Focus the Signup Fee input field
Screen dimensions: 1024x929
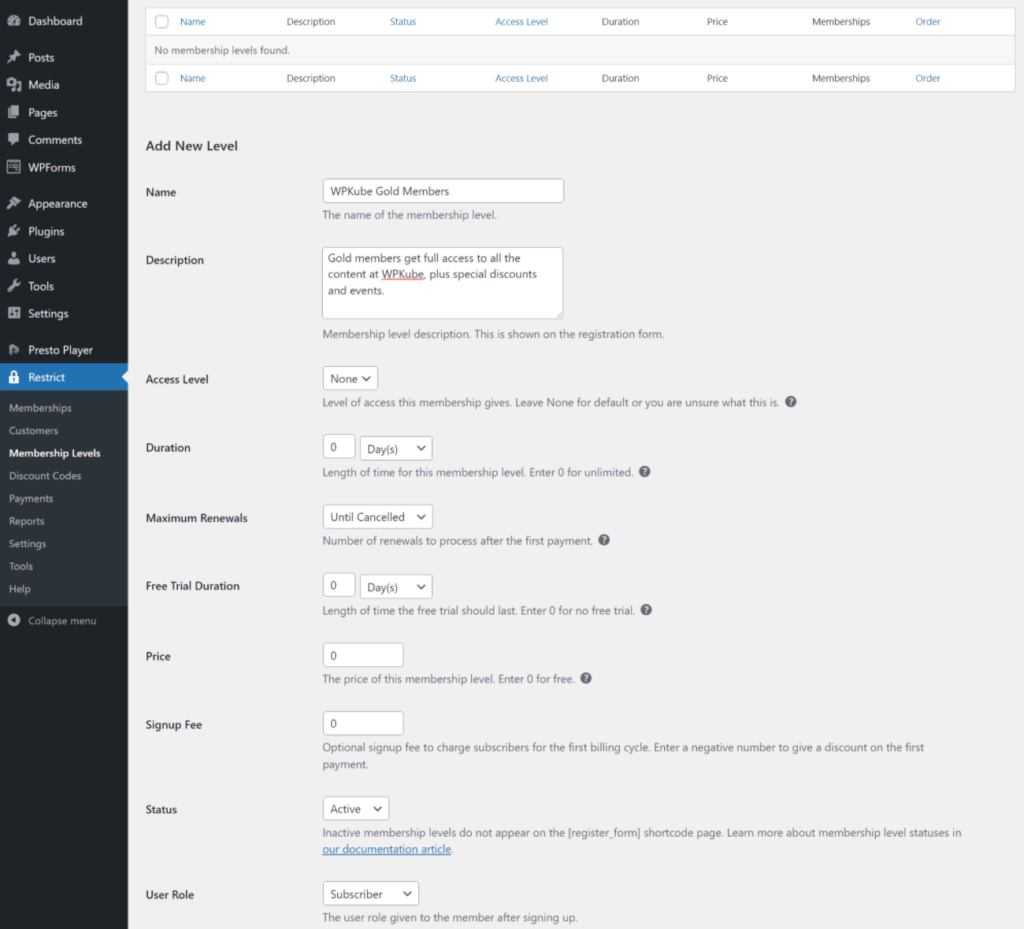pyautogui.click(x=363, y=723)
